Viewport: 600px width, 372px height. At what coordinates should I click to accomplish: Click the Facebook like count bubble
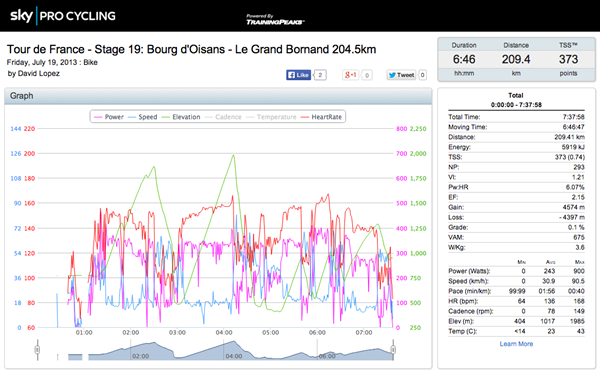tap(320, 75)
